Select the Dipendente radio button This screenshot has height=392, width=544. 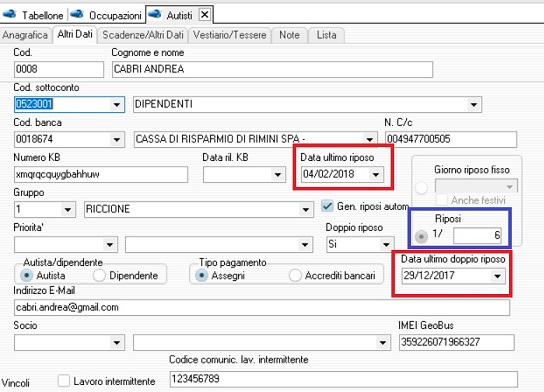click(x=99, y=275)
